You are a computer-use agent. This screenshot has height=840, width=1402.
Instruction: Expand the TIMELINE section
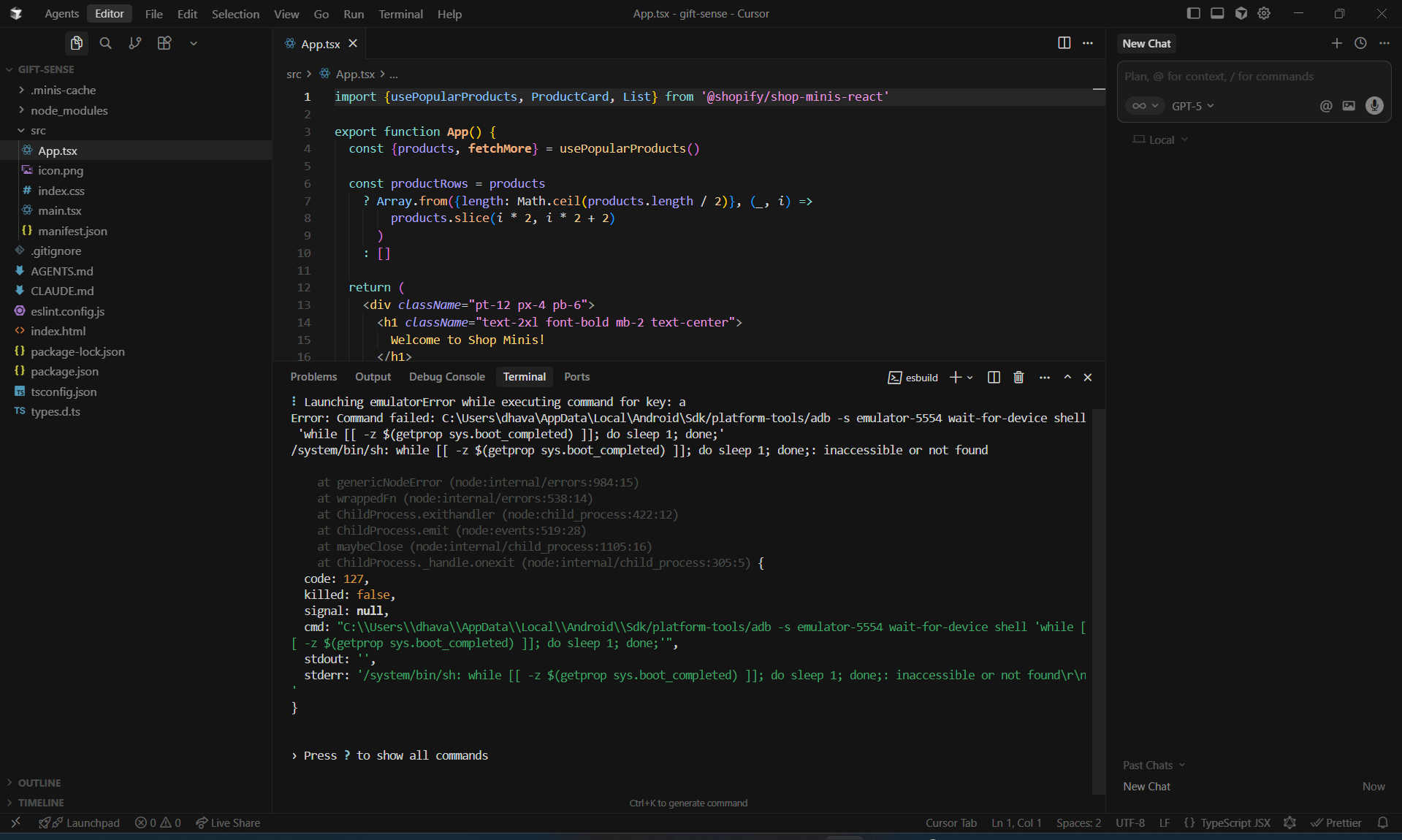(x=136, y=802)
